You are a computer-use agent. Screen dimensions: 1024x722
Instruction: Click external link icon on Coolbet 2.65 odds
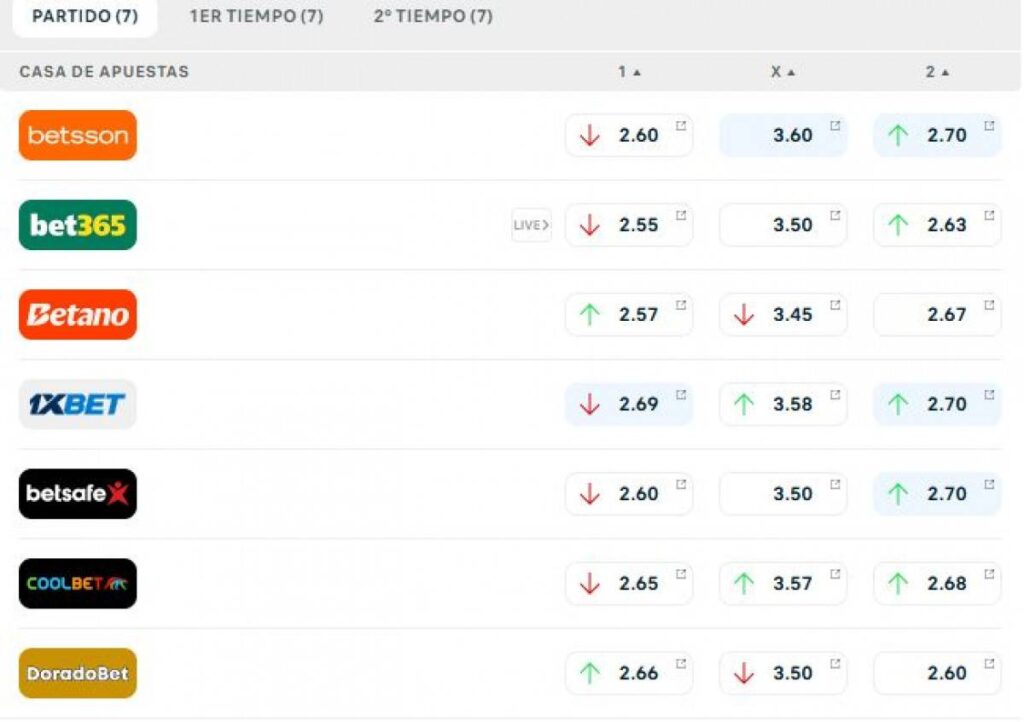tap(680, 574)
